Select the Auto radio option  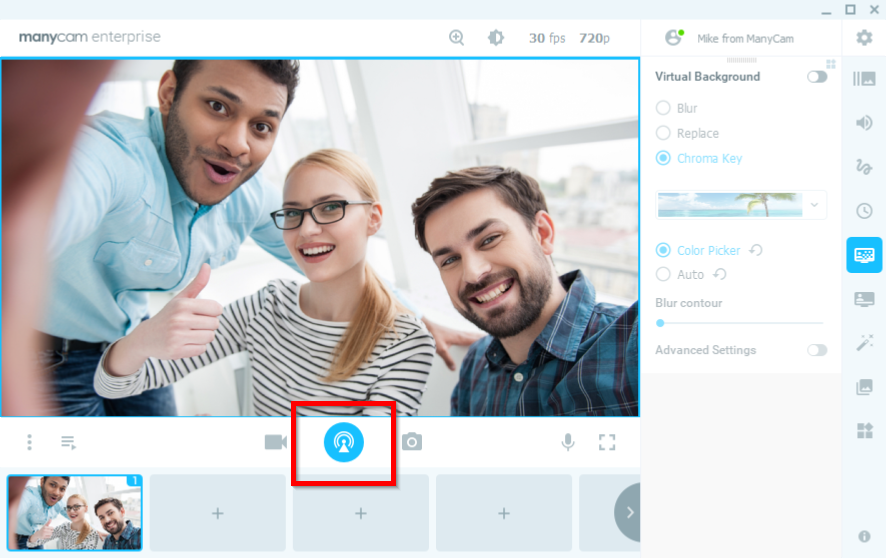(x=663, y=274)
